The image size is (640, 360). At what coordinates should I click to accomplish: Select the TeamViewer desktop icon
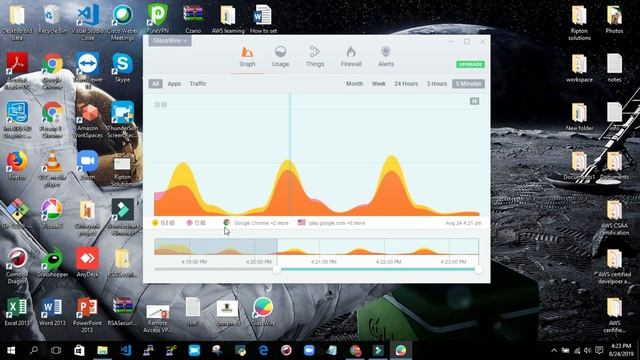87,70
